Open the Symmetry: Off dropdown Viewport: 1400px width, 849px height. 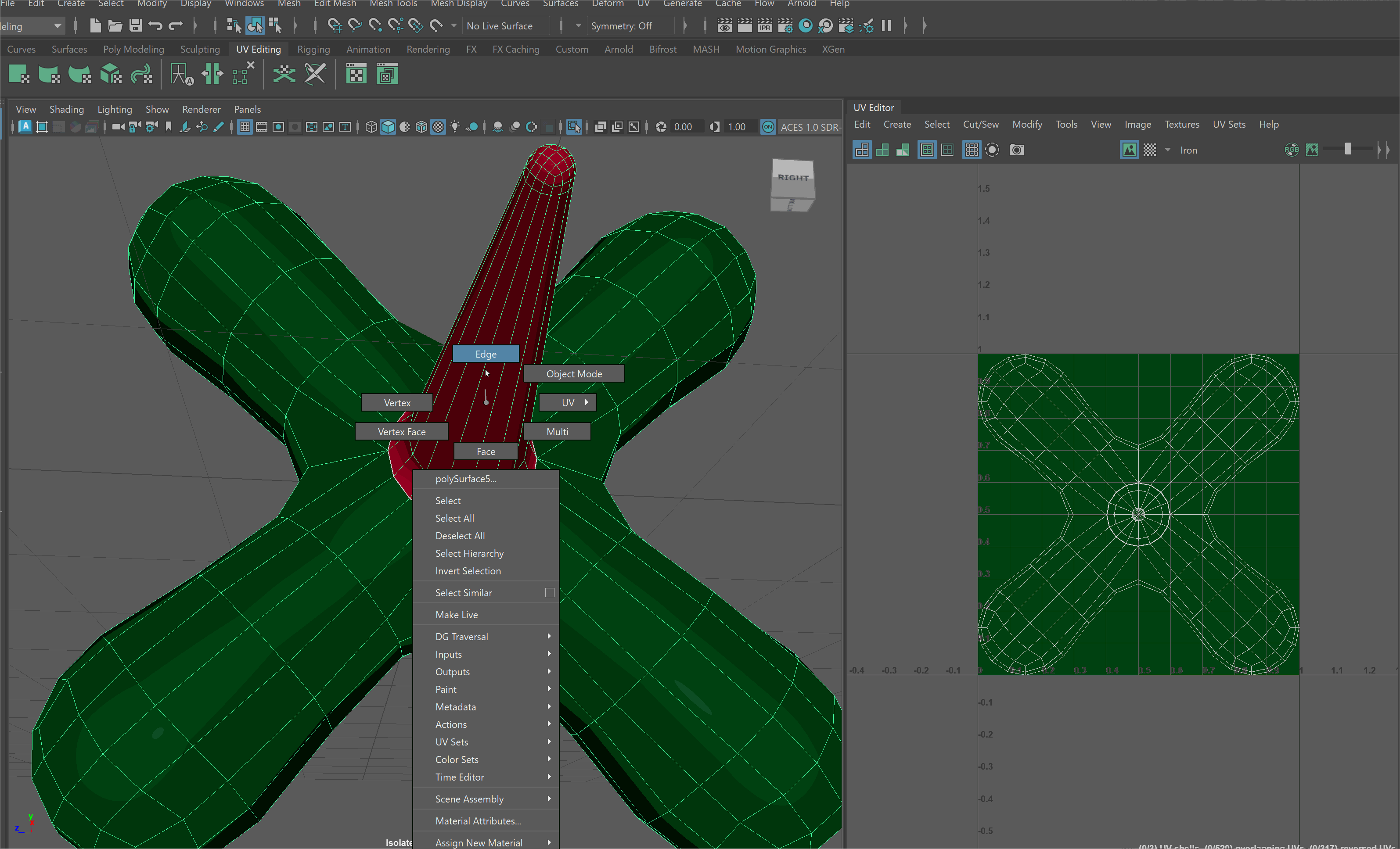631,25
